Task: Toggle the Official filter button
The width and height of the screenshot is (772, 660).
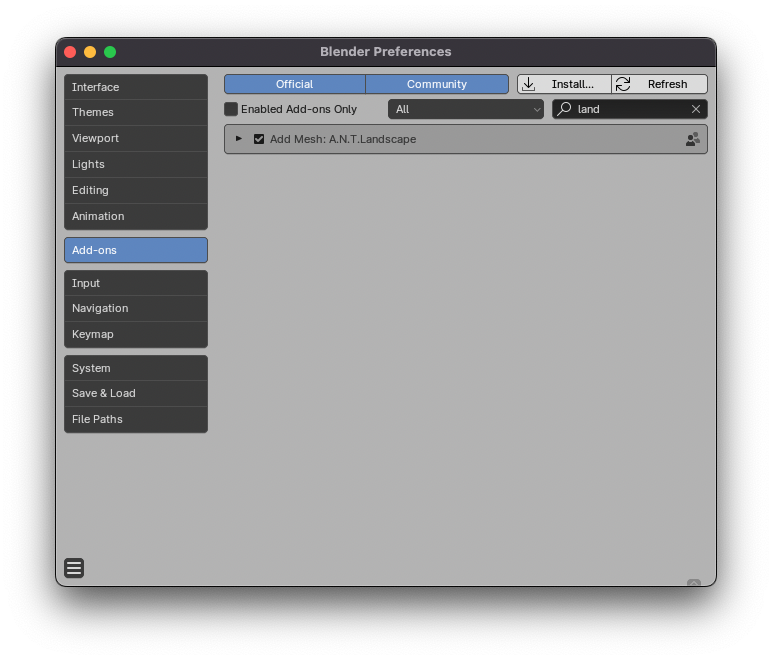Action: [x=294, y=84]
